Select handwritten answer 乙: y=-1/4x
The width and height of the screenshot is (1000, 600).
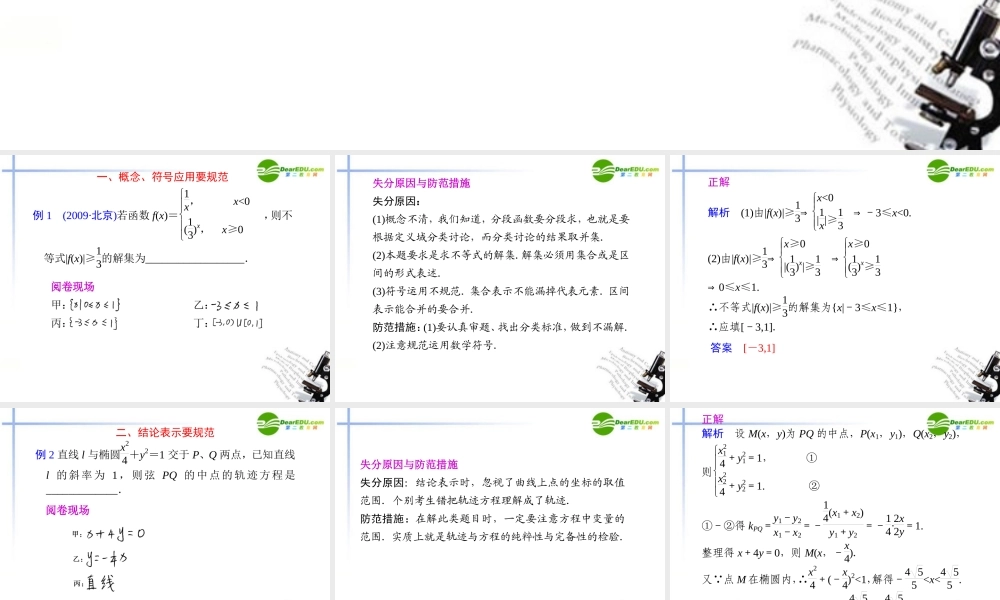(99, 559)
